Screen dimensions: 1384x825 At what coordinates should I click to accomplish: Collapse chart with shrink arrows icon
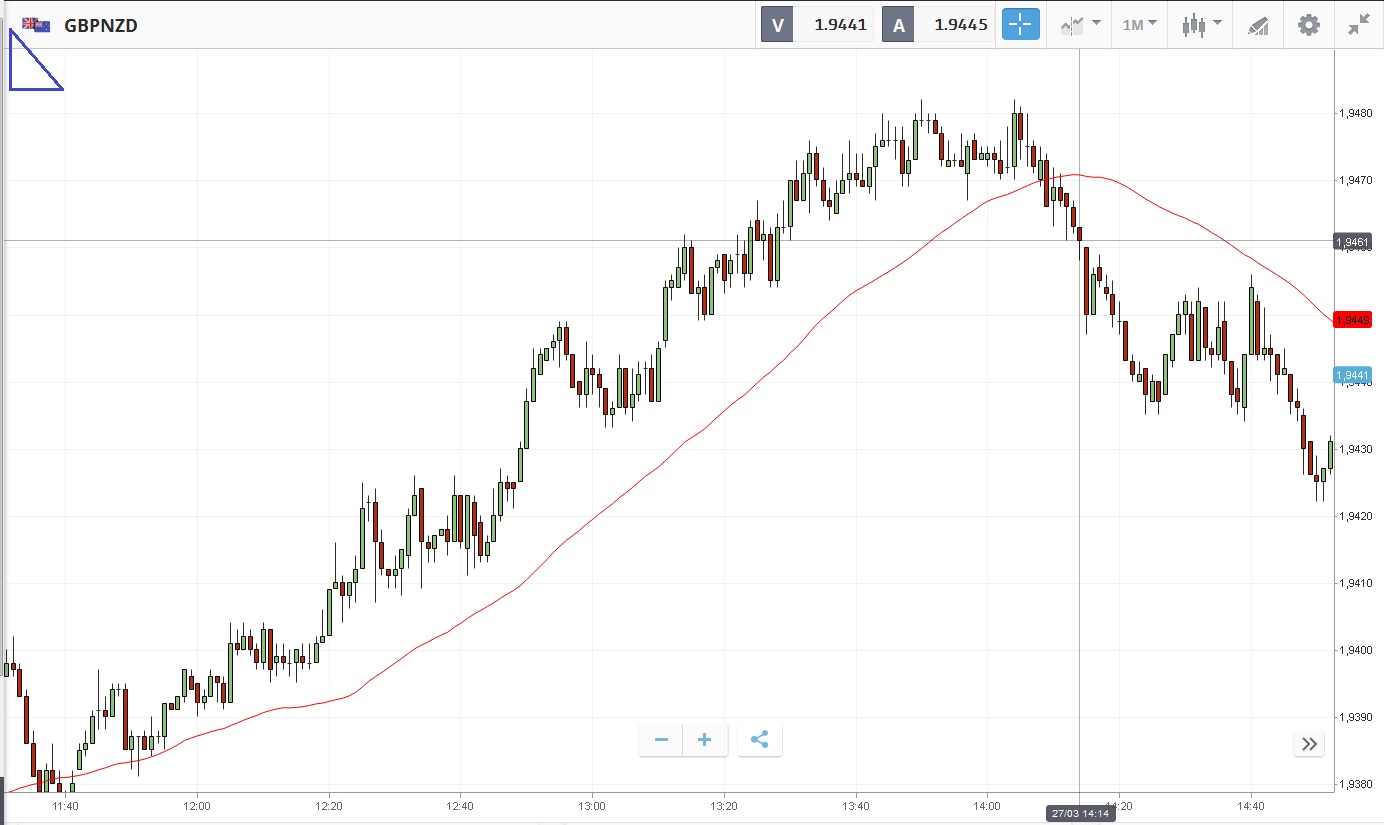coord(1358,25)
